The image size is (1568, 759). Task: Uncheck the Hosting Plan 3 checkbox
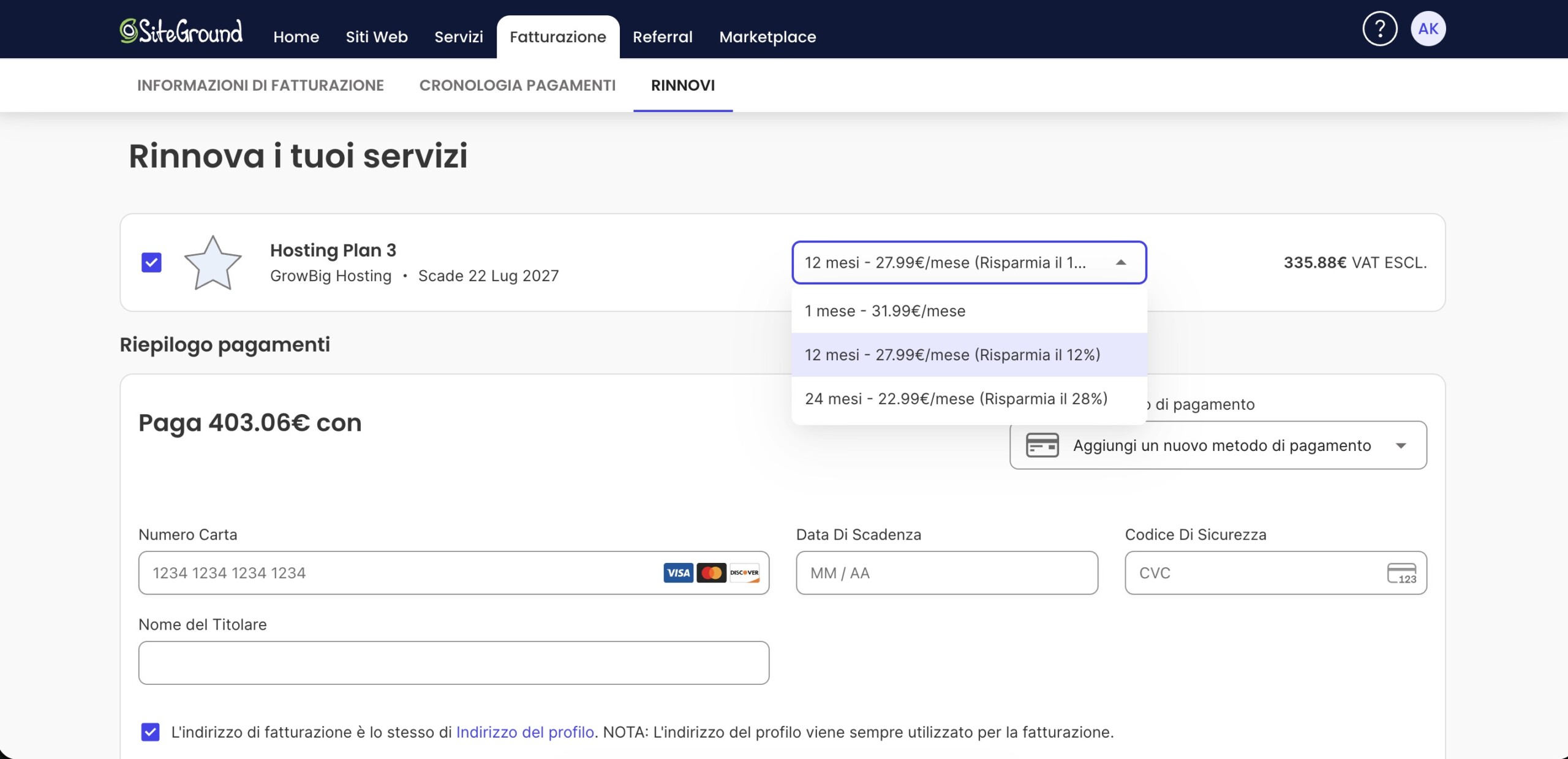click(x=151, y=262)
